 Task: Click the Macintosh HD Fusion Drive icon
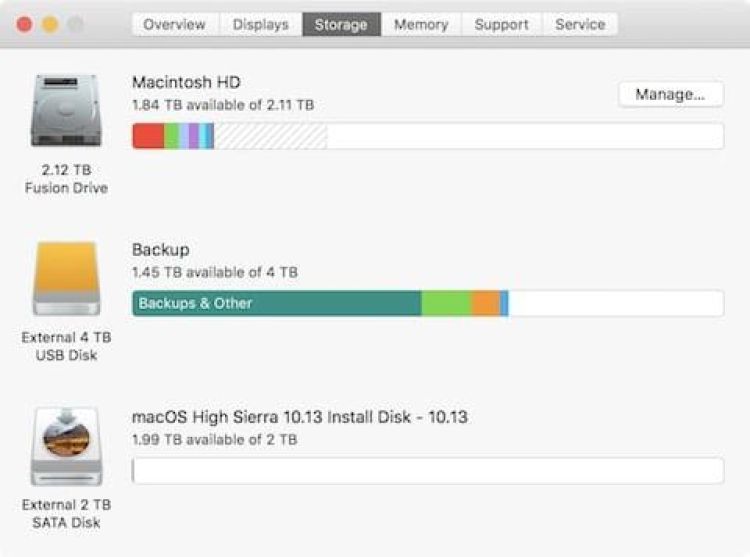point(66,112)
